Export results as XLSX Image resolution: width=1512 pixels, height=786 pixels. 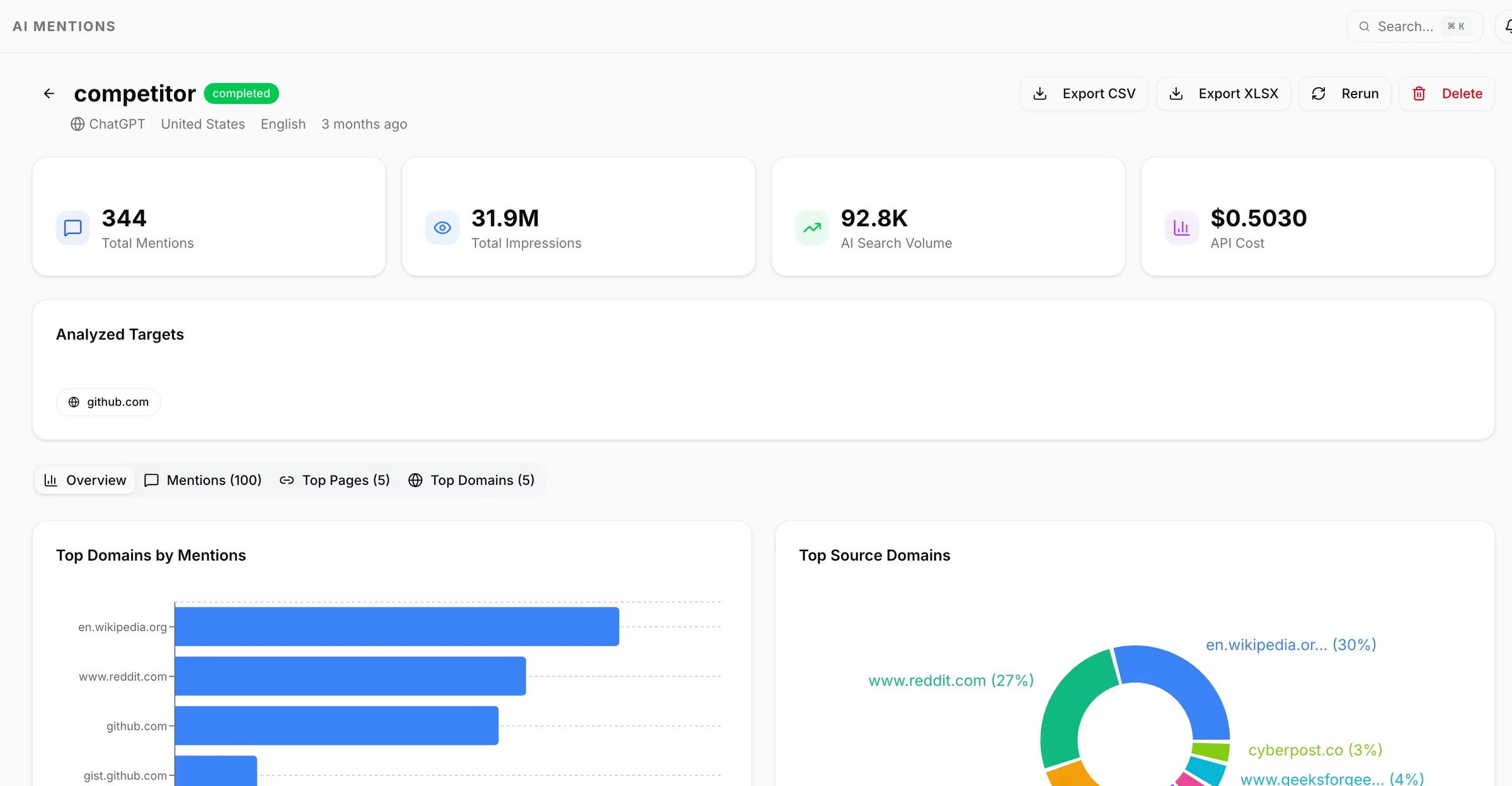pyautogui.click(x=1223, y=94)
